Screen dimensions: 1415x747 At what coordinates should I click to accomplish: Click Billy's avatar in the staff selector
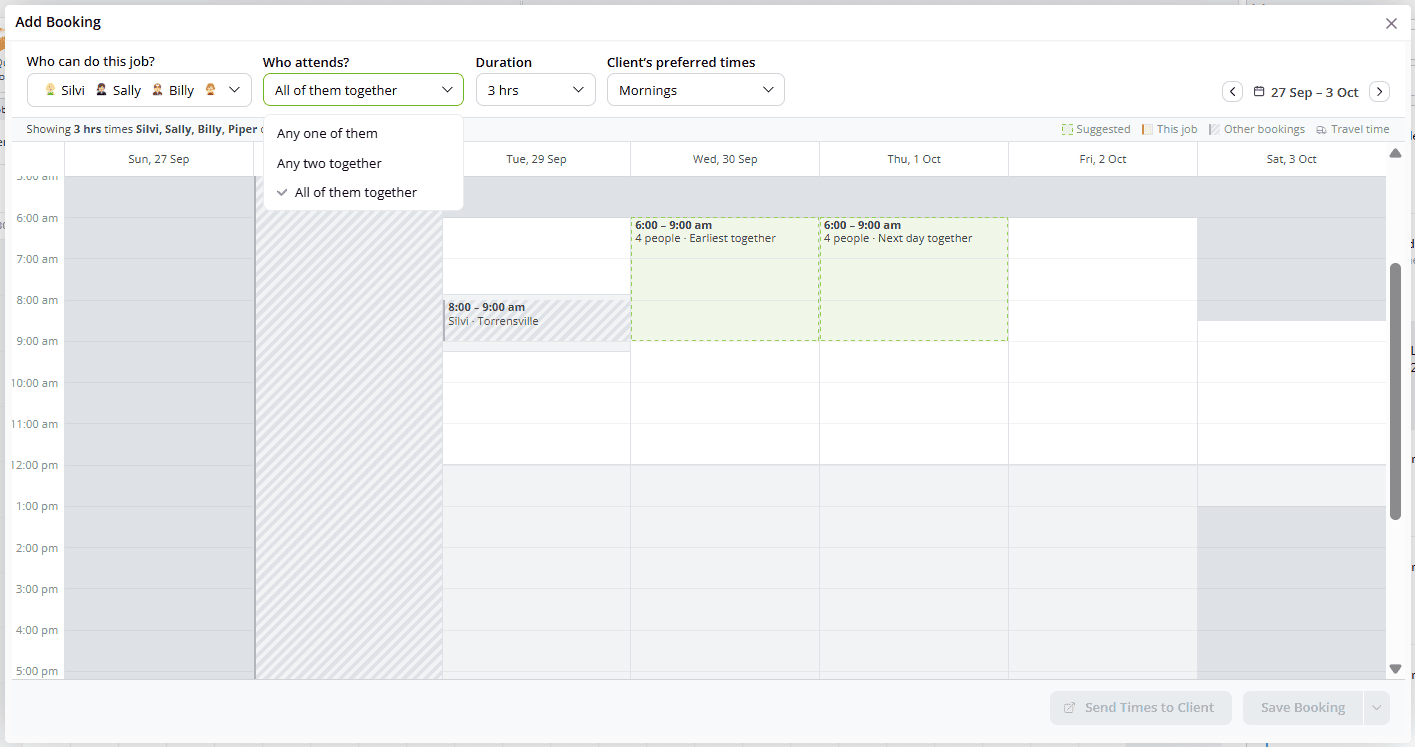pos(157,90)
